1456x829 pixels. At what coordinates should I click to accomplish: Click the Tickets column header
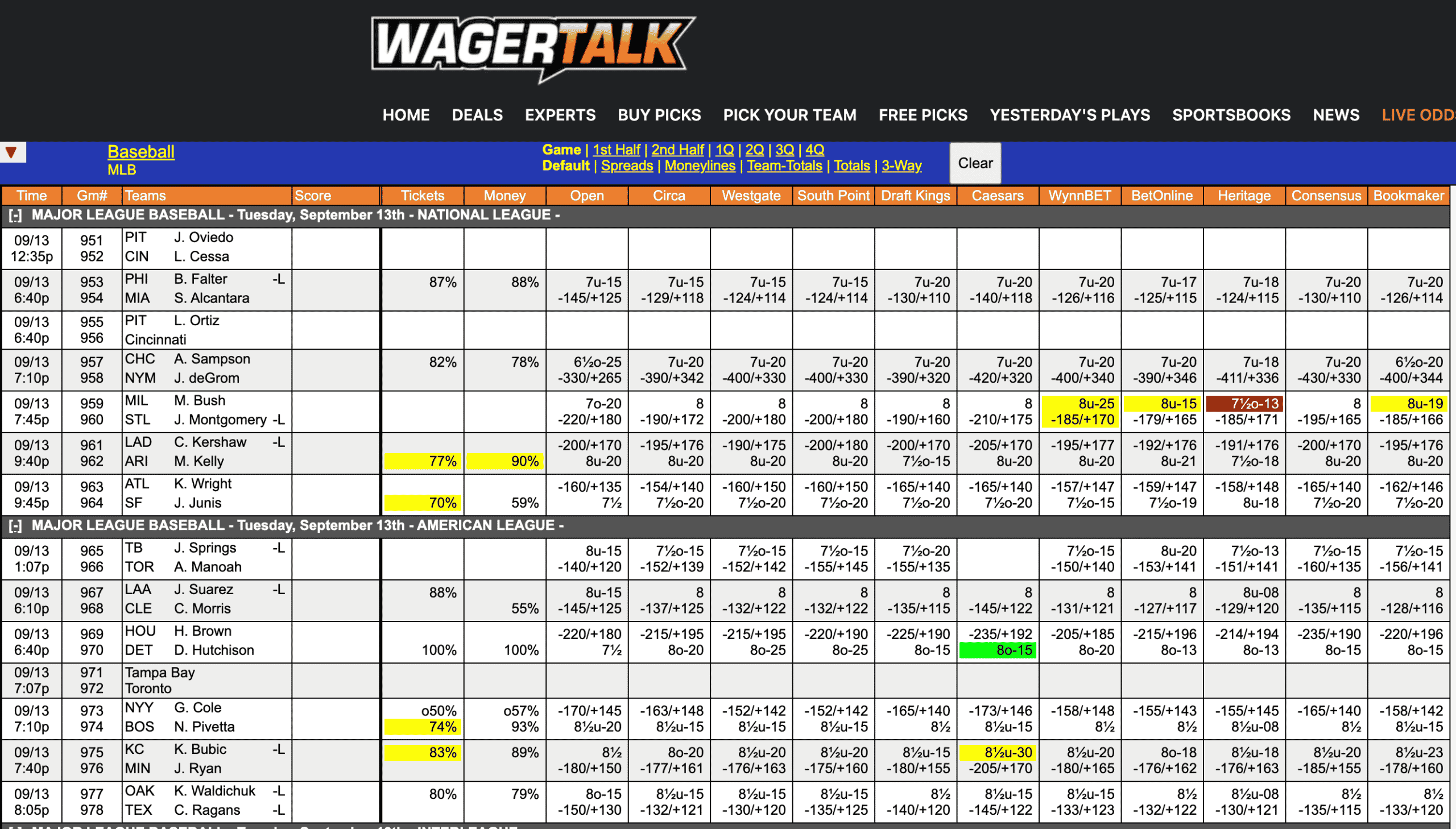click(422, 196)
